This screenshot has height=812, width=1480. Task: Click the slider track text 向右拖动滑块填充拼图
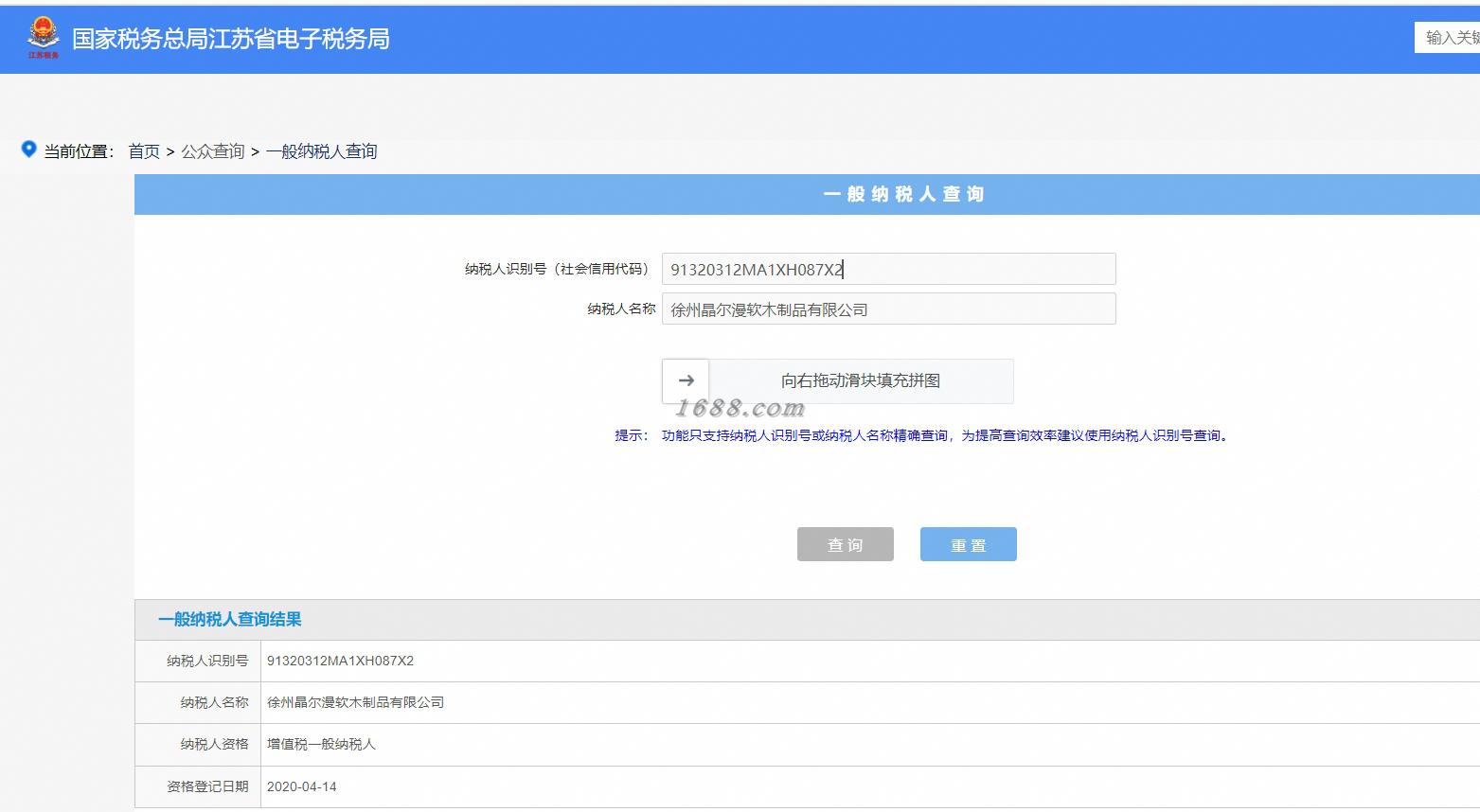click(861, 380)
